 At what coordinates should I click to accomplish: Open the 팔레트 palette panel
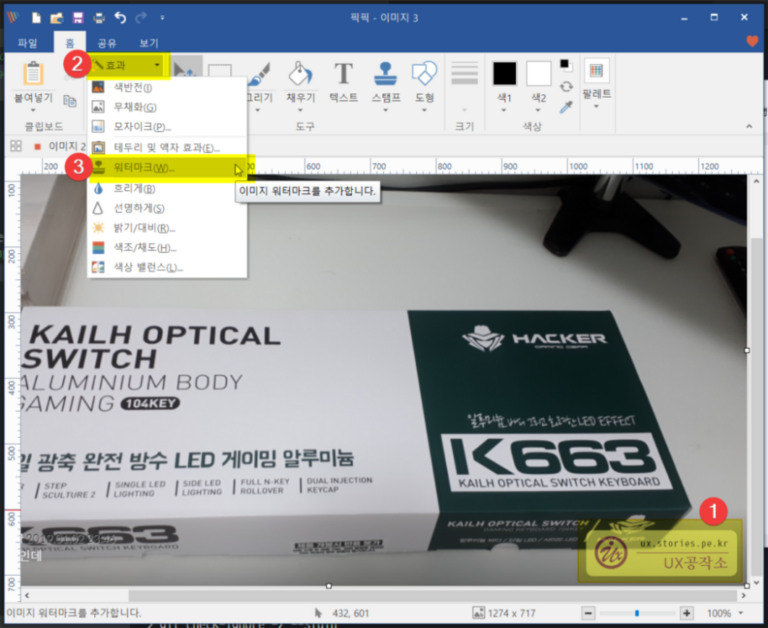(x=596, y=83)
